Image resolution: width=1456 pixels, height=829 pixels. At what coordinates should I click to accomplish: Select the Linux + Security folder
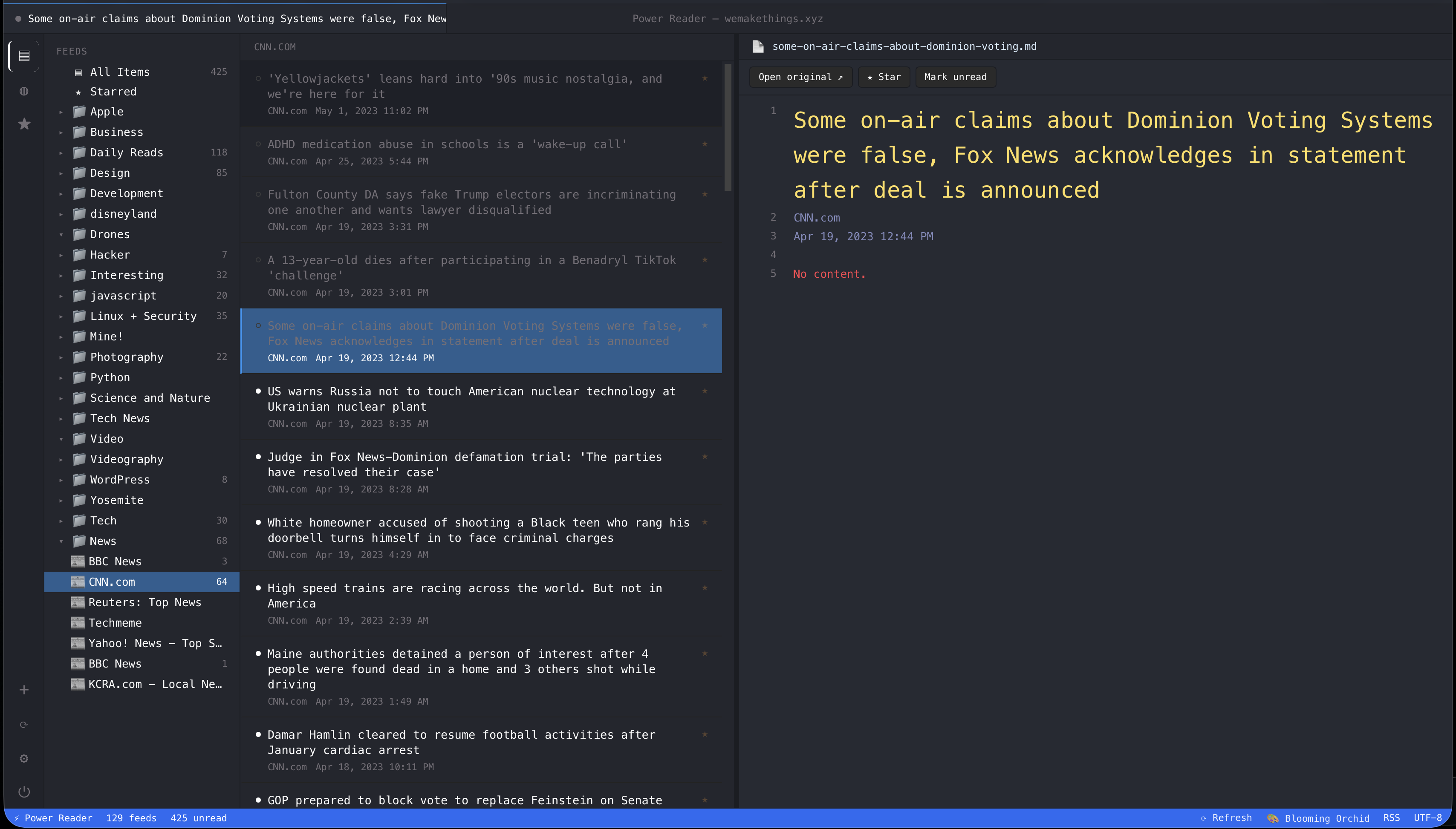point(142,316)
